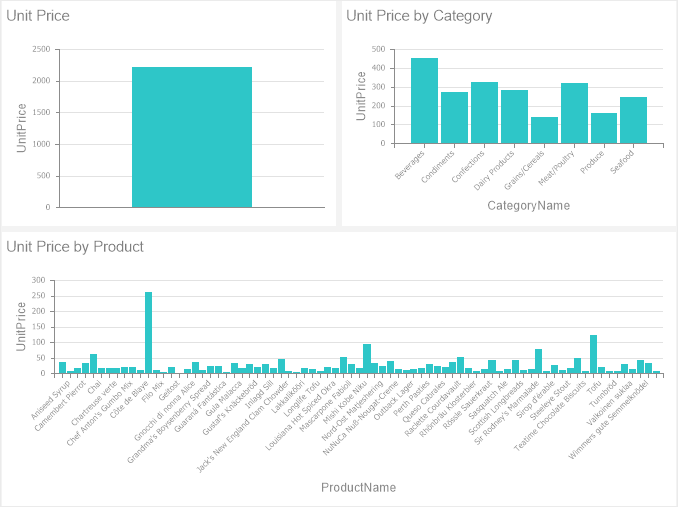Select the Dairy Products bar
The image size is (678, 507).
coord(514,116)
